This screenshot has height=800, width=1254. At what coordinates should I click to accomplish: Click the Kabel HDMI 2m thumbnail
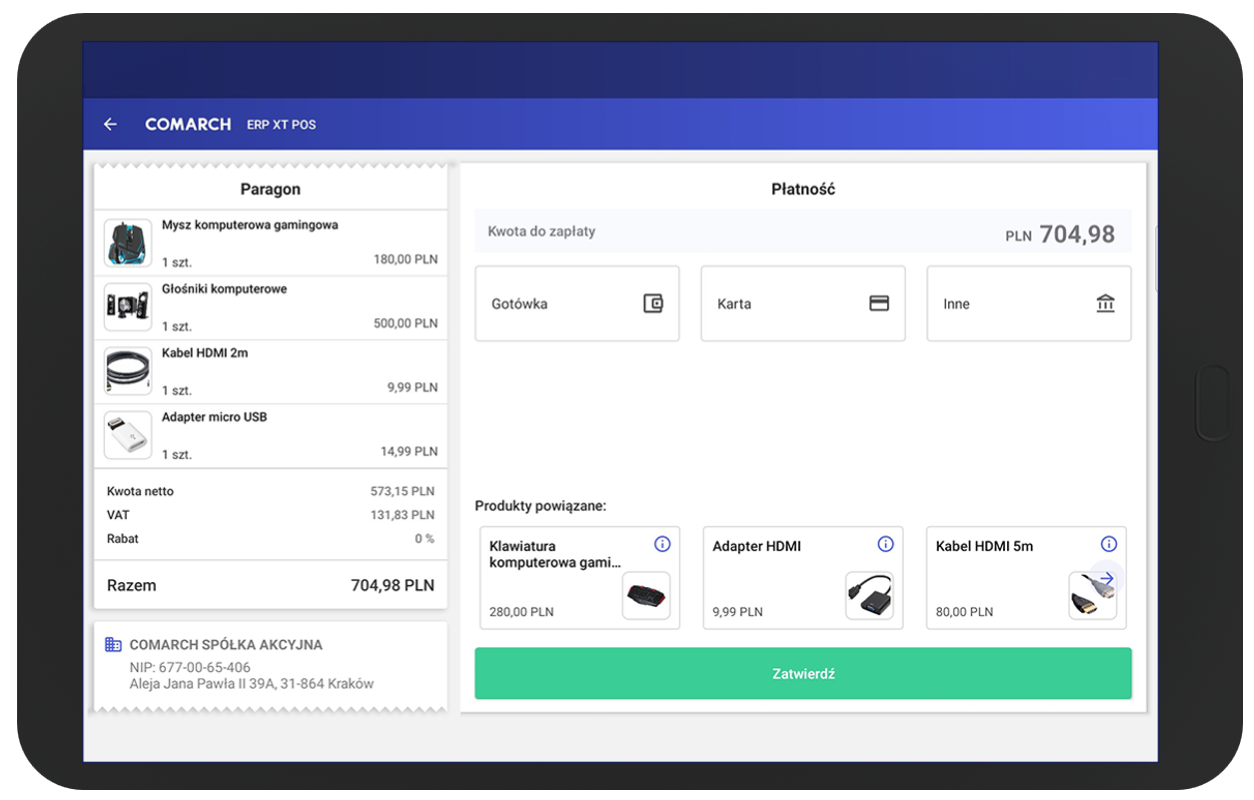tap(128, 371)
